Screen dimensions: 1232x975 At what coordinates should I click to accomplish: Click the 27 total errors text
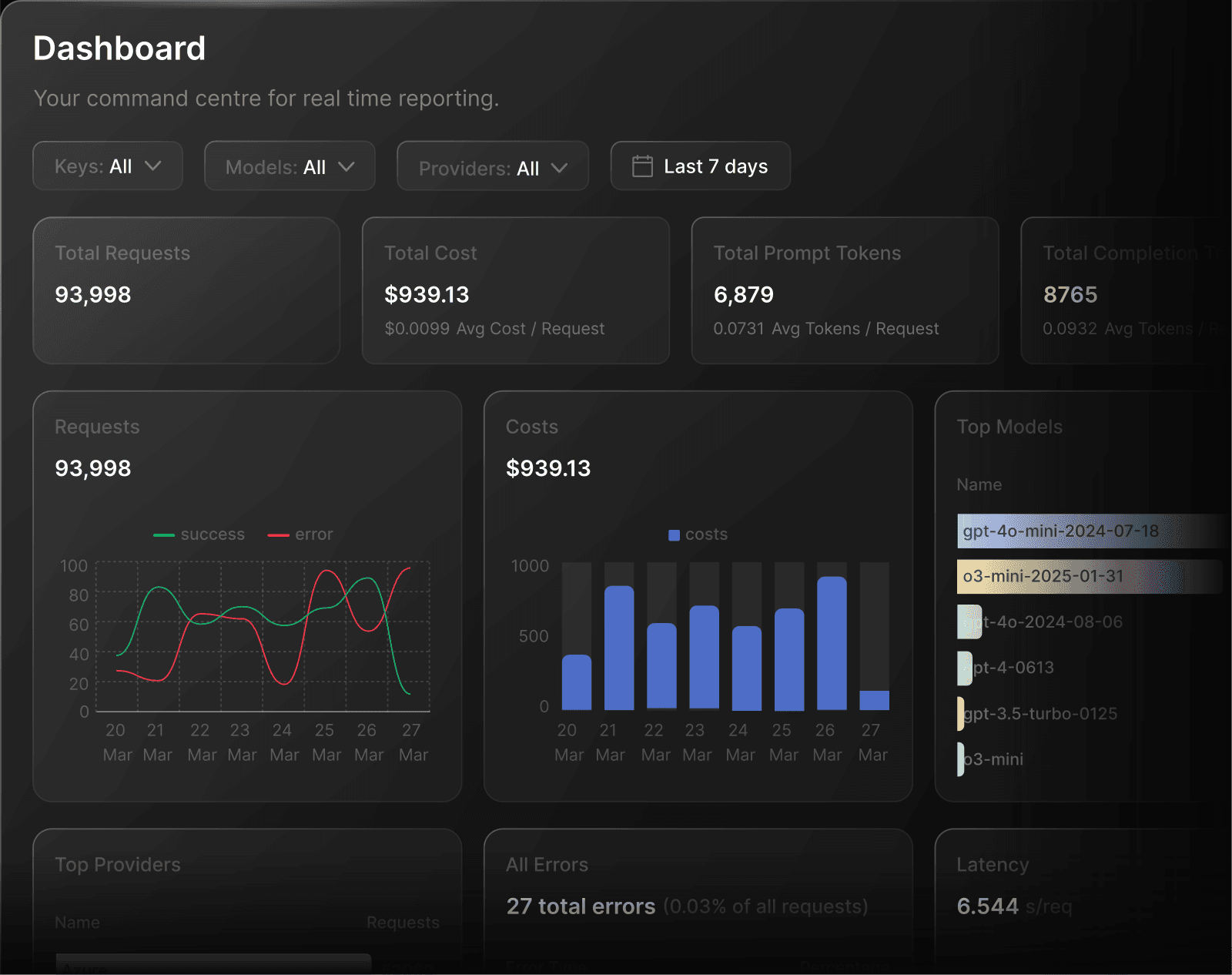[581, 906]
